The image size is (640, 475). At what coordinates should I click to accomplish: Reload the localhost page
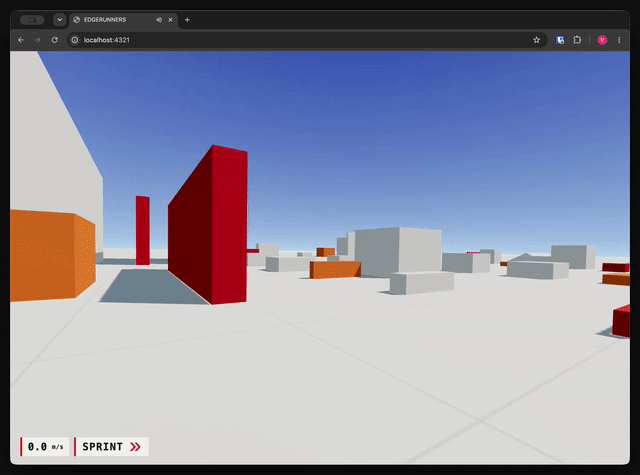tap(54, 40)
